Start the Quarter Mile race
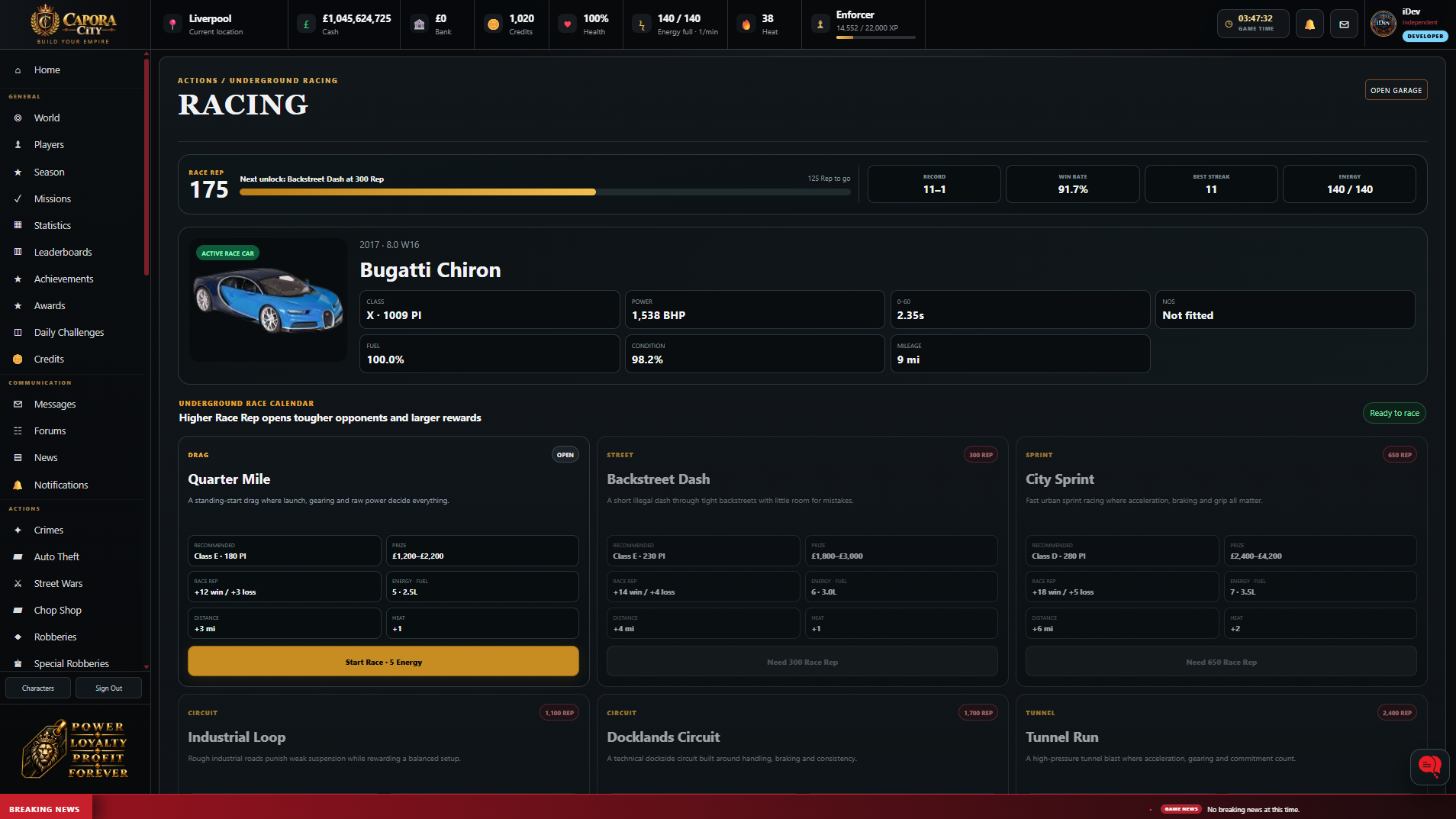 [383, 662]
